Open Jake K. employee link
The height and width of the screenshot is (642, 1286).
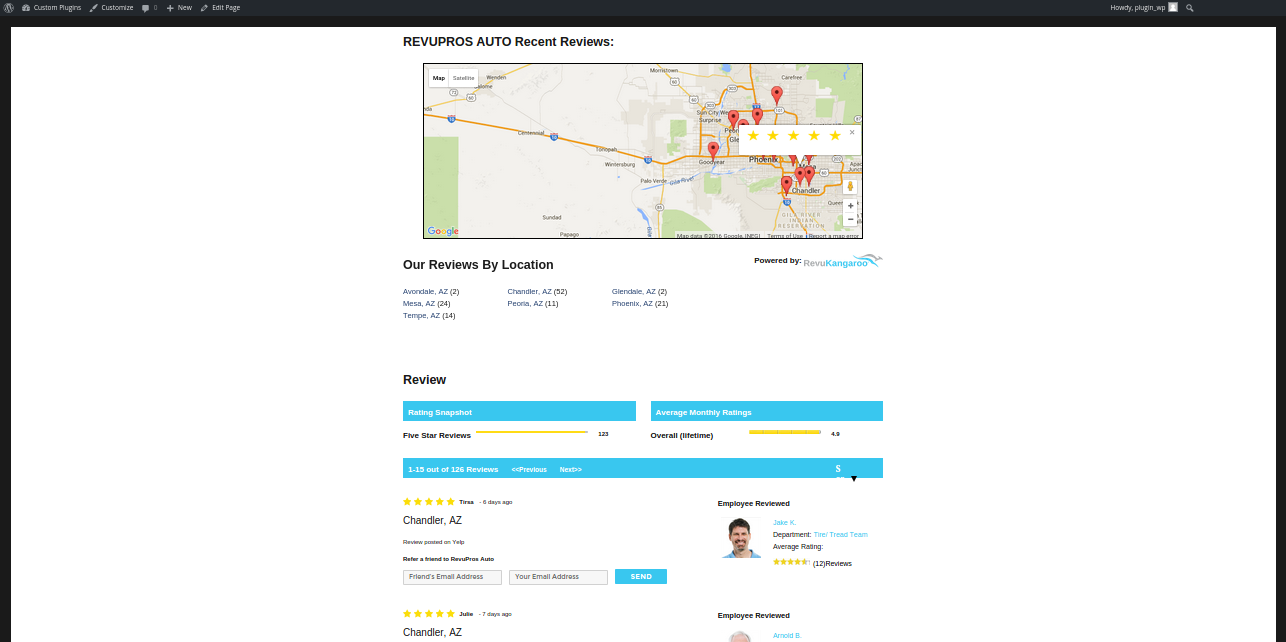(x=784, y=523)
